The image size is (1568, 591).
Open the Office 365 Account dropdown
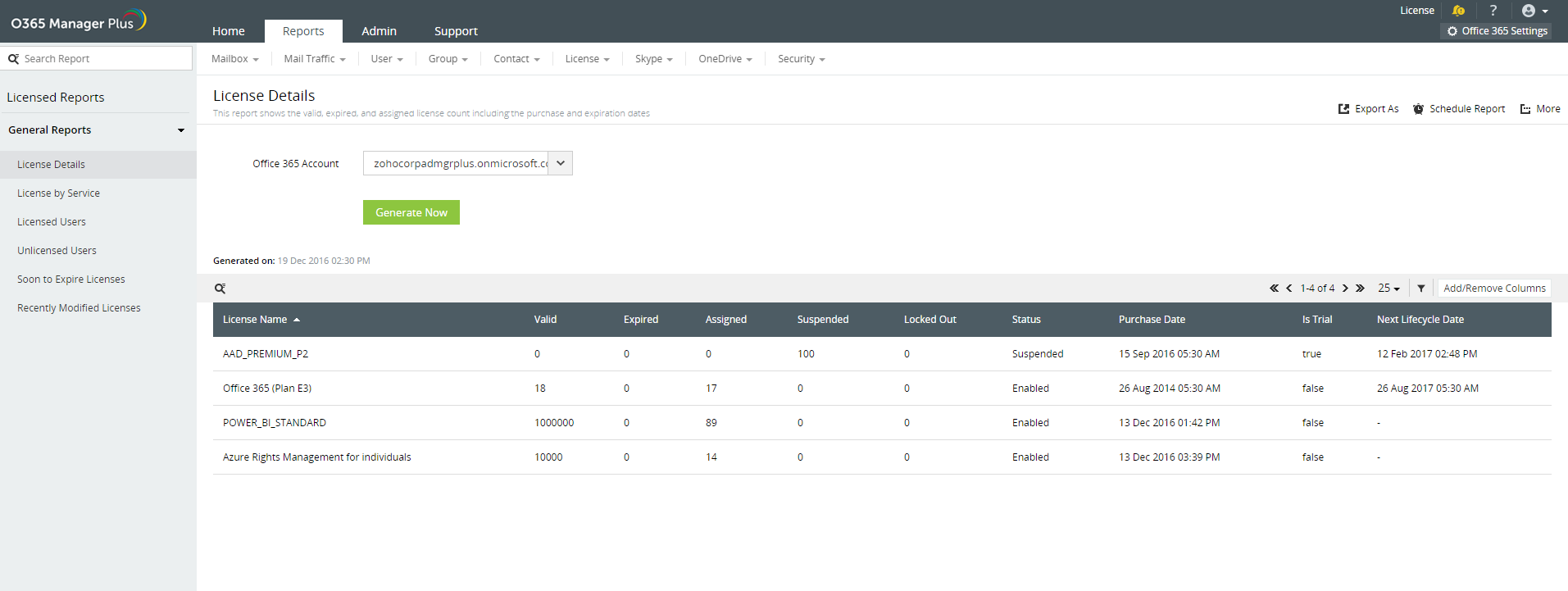(468, 163)
